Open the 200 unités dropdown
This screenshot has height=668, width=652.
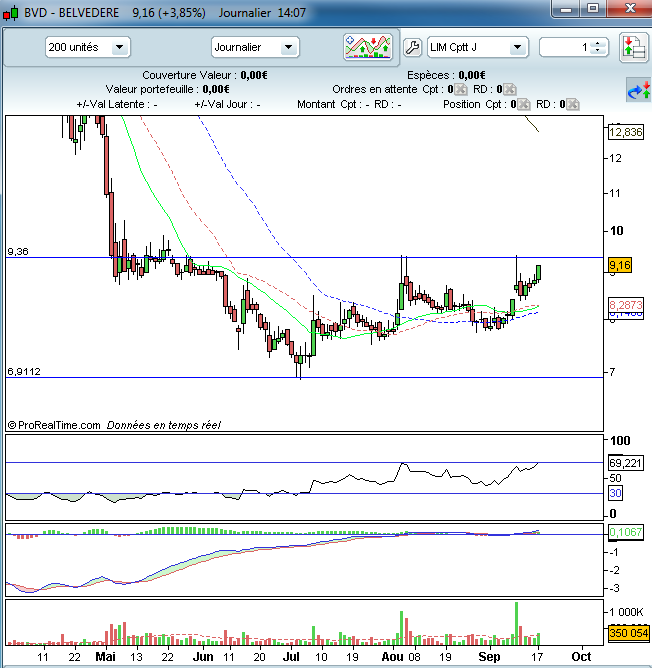(87, 47)
